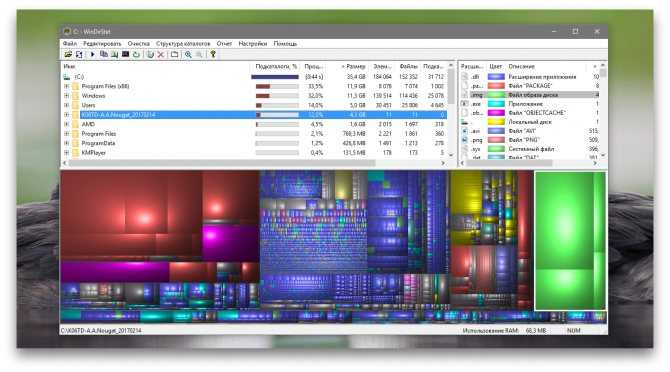
Task: Click the .png file type icon
Action: pos(464,140)
